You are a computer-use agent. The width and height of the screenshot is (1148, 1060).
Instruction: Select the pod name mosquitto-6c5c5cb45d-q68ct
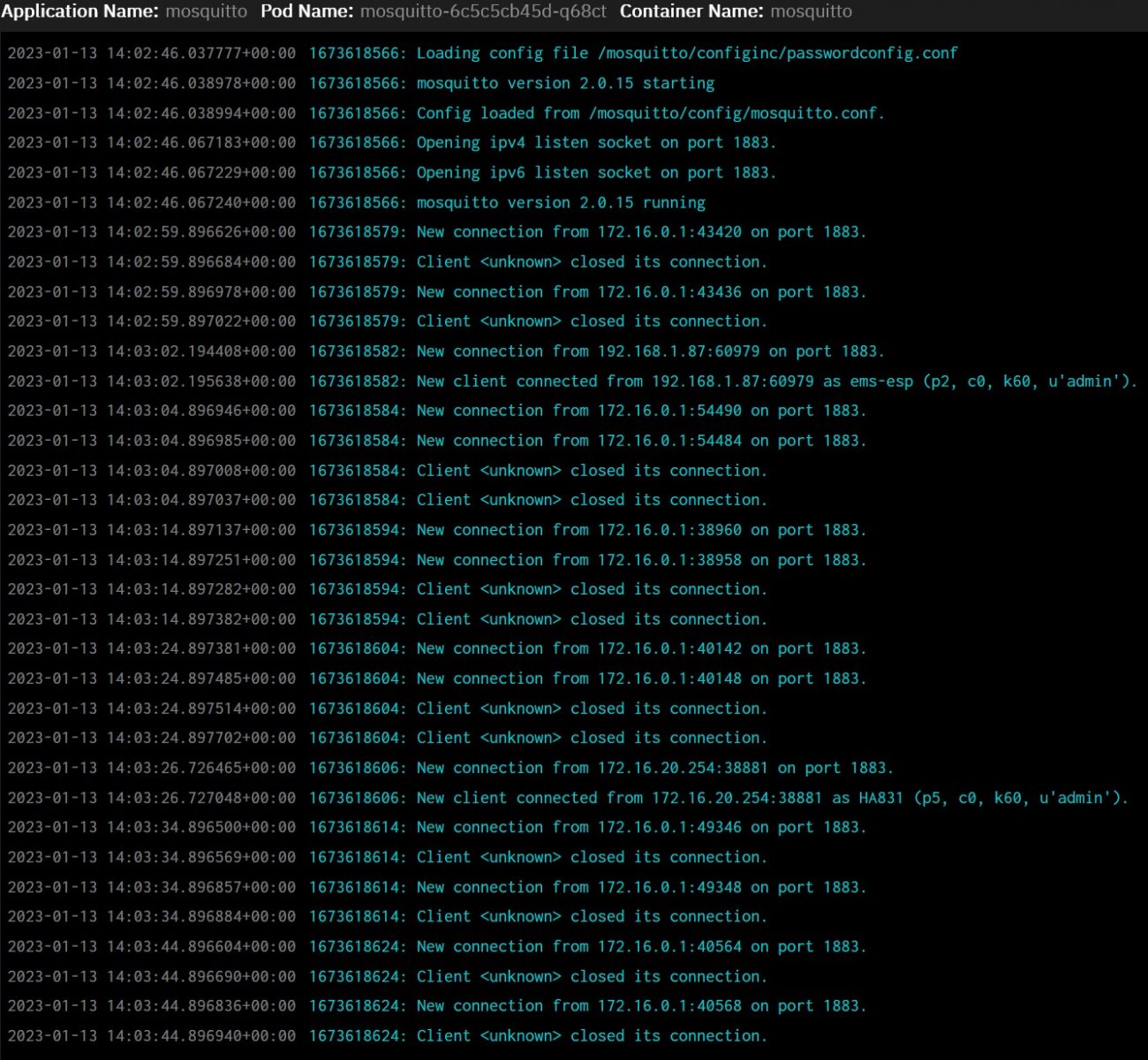pyautogui.click(x=483, y=11)
